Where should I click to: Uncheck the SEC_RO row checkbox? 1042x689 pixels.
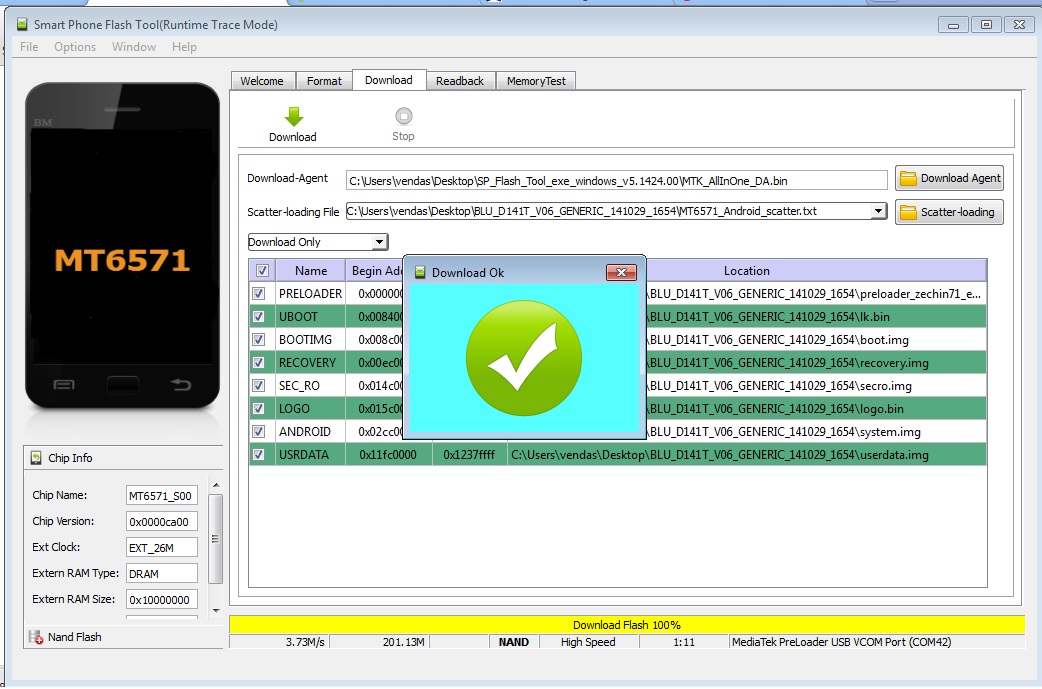(259, 385)
